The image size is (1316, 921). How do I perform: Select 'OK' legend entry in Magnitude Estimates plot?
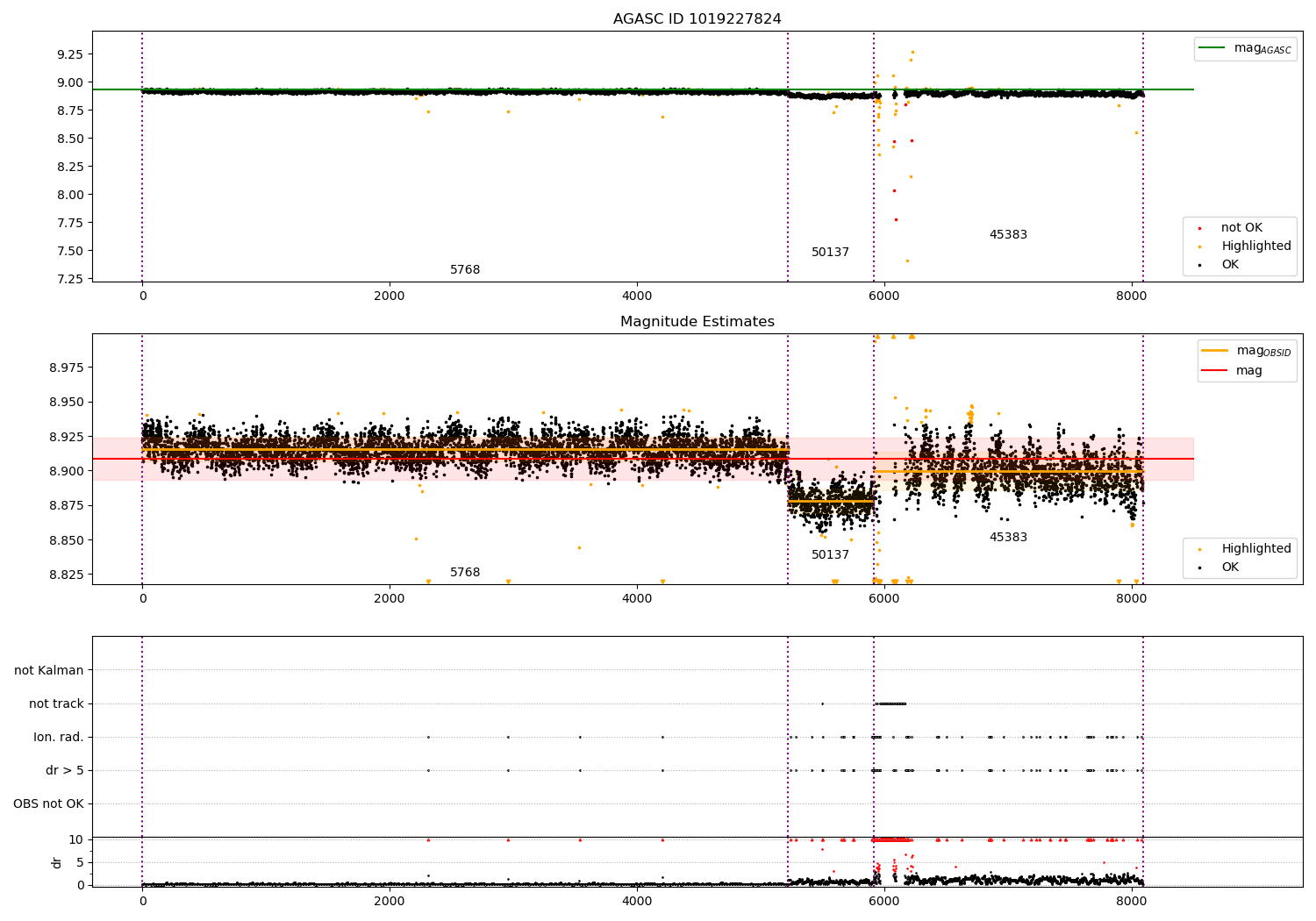point(1230,568)
